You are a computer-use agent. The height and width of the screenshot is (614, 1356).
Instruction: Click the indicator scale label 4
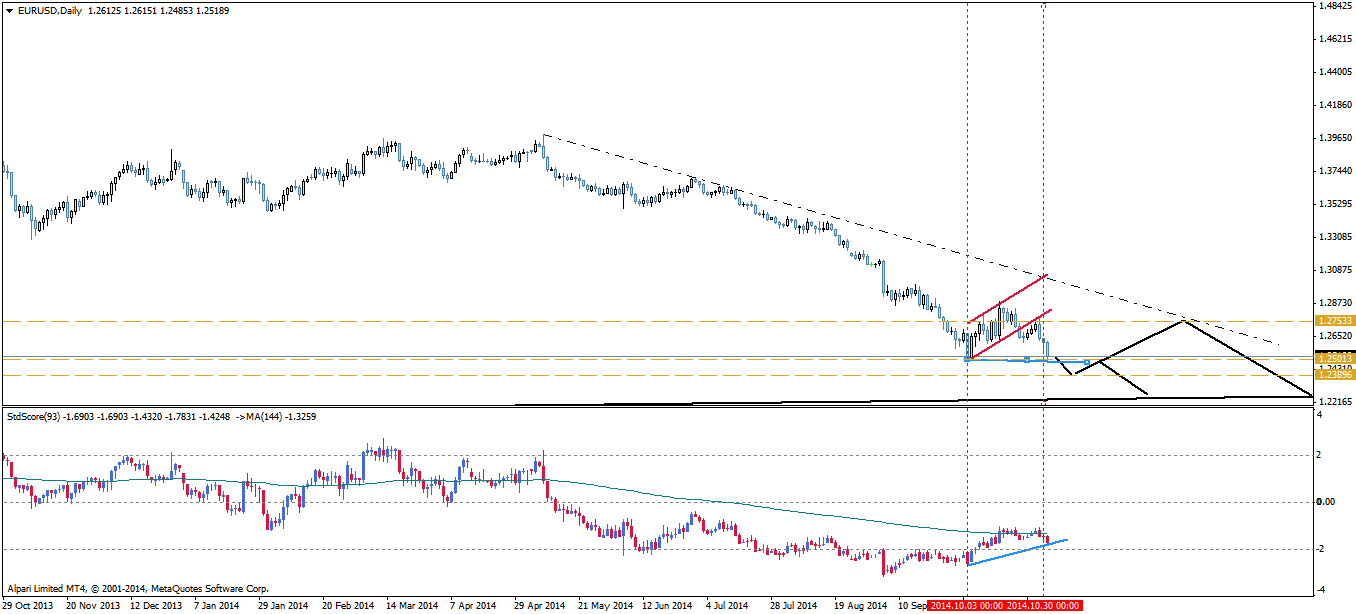point(1322,415)
